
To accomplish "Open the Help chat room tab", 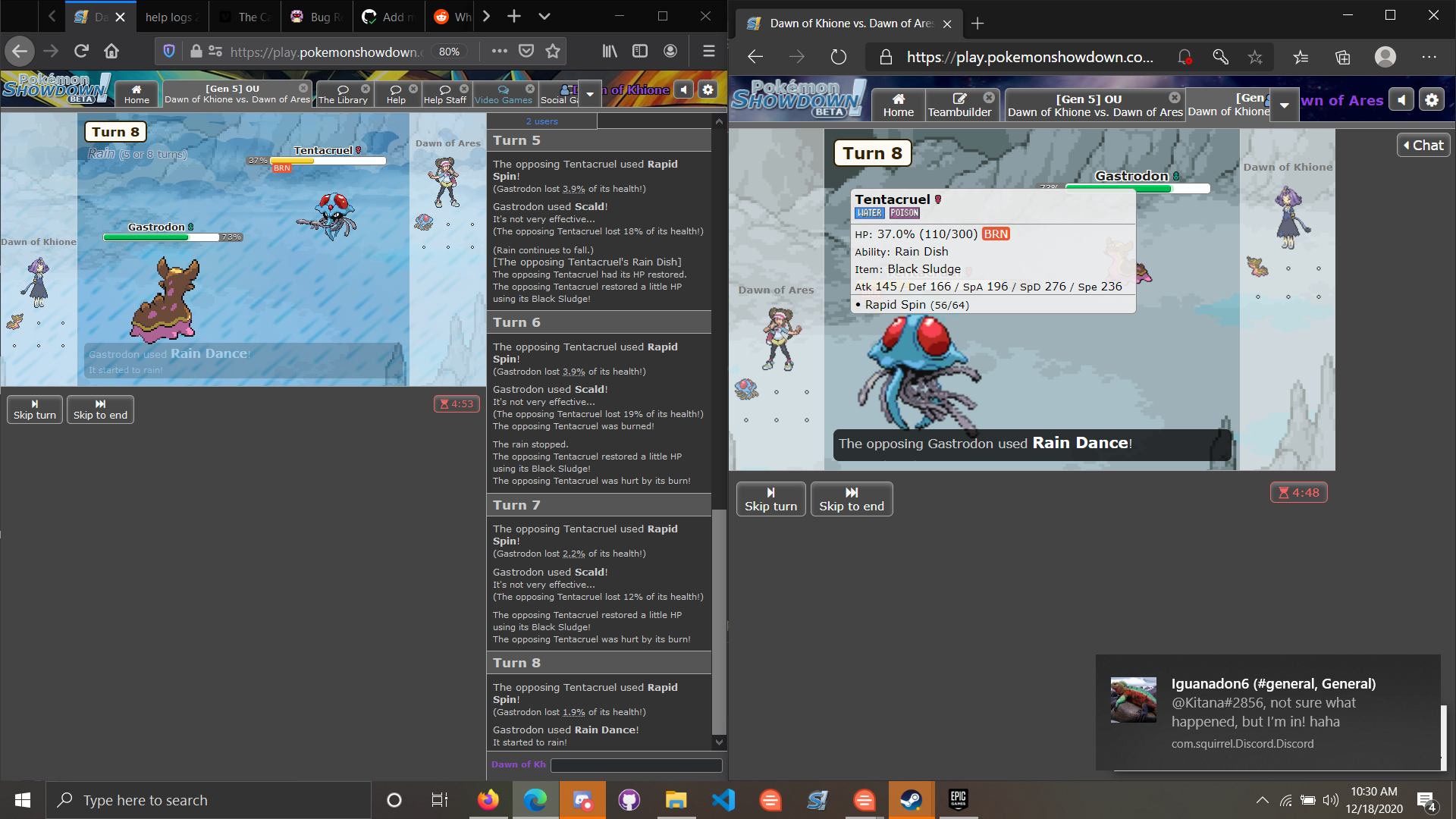I will tap(396, 94).
